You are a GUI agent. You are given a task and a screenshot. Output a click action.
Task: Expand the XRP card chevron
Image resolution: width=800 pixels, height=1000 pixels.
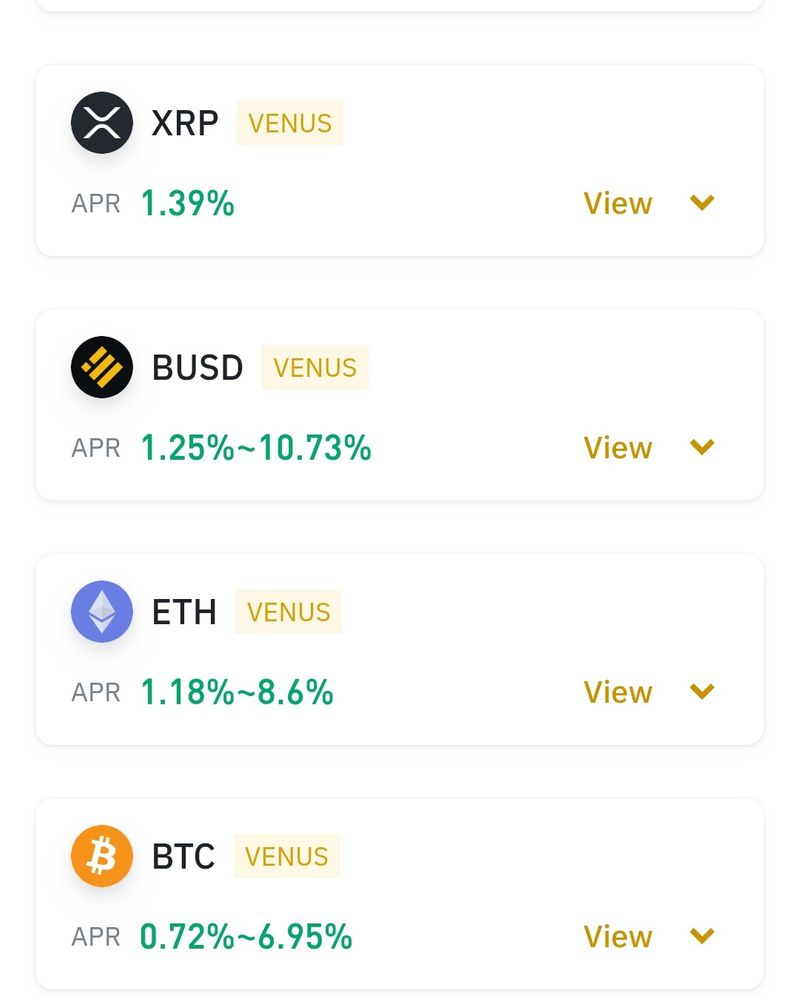point(703,203)
